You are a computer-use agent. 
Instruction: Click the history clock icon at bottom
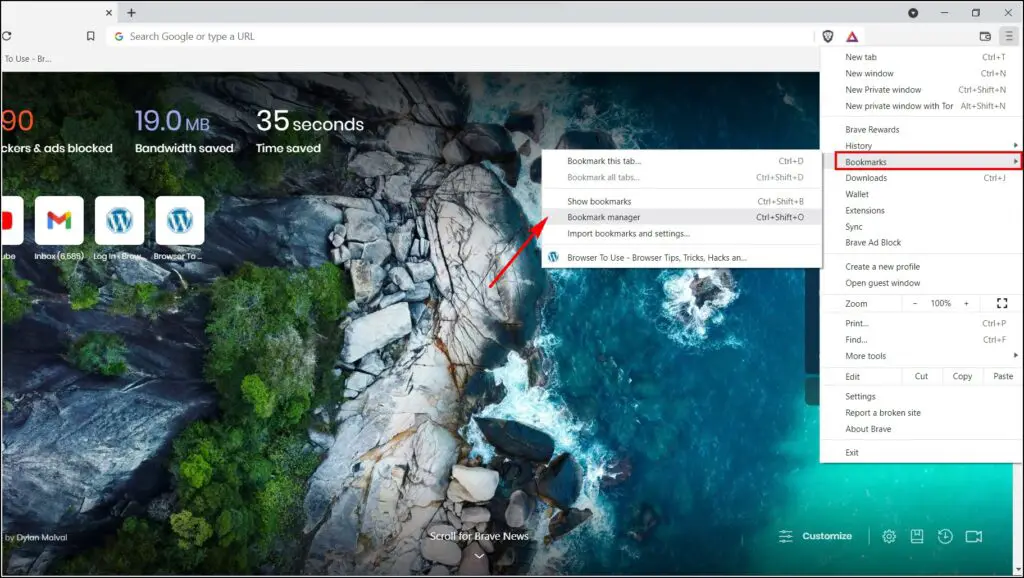[x=945, y=536]
